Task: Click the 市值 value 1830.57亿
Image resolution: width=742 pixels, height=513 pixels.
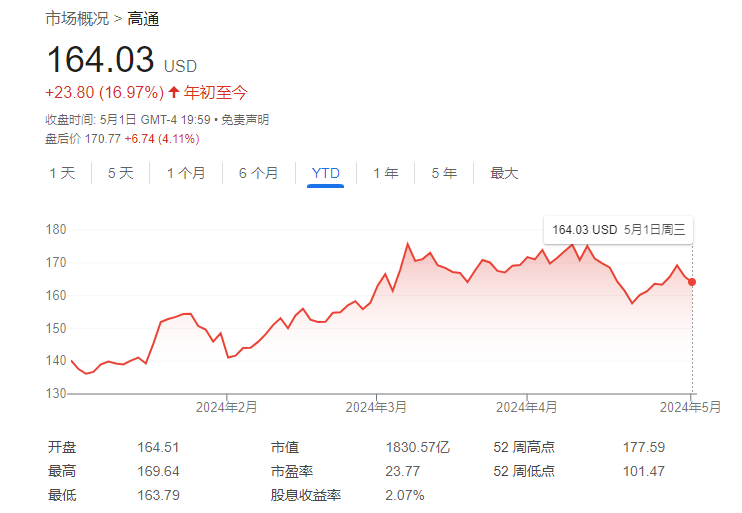Action: pos(417,447)
